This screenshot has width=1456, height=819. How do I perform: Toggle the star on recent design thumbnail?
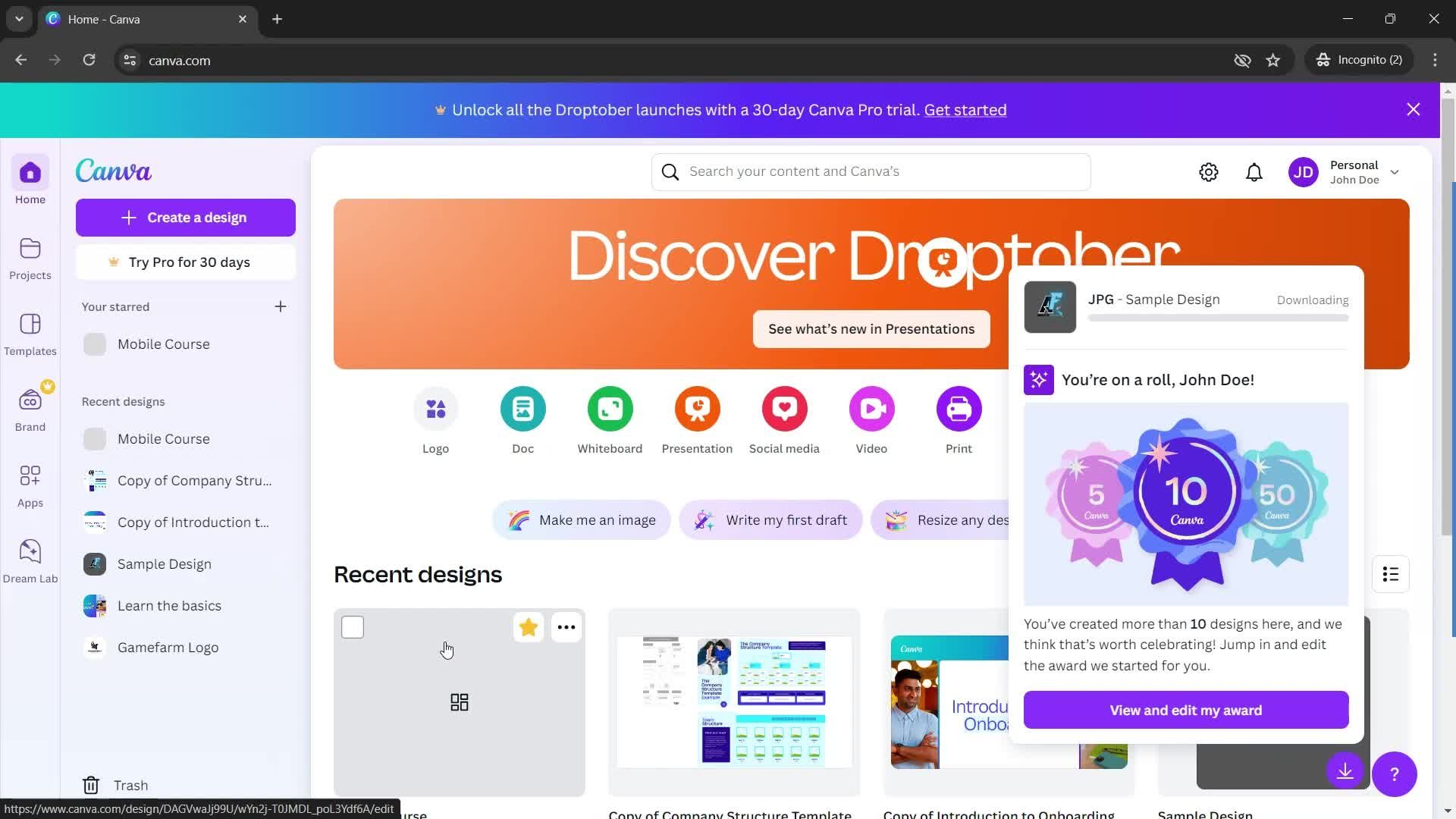point(528,627)
